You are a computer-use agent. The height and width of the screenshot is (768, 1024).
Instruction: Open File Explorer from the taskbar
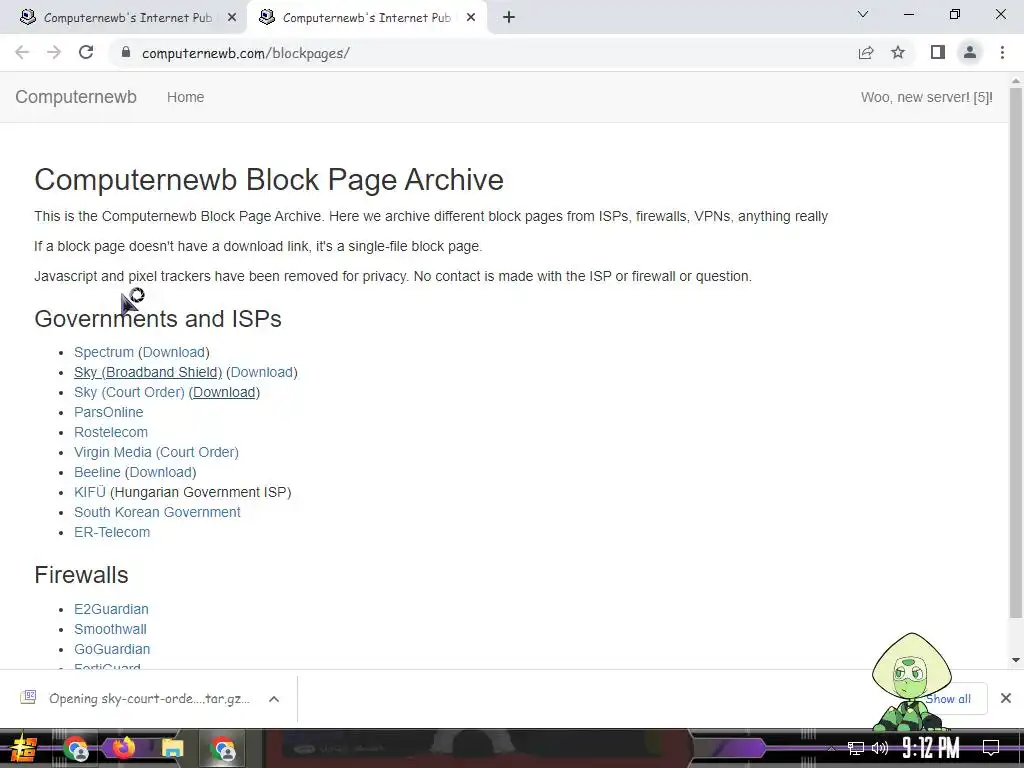click(x=172, y=748)
